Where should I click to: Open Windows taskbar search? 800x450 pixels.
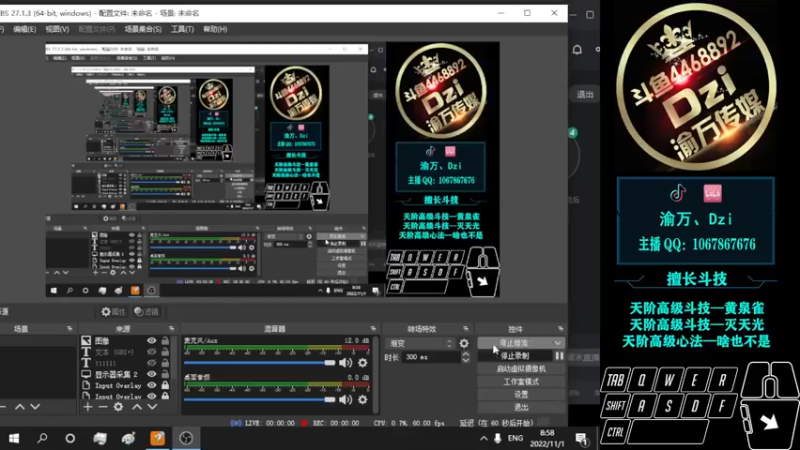42,438
